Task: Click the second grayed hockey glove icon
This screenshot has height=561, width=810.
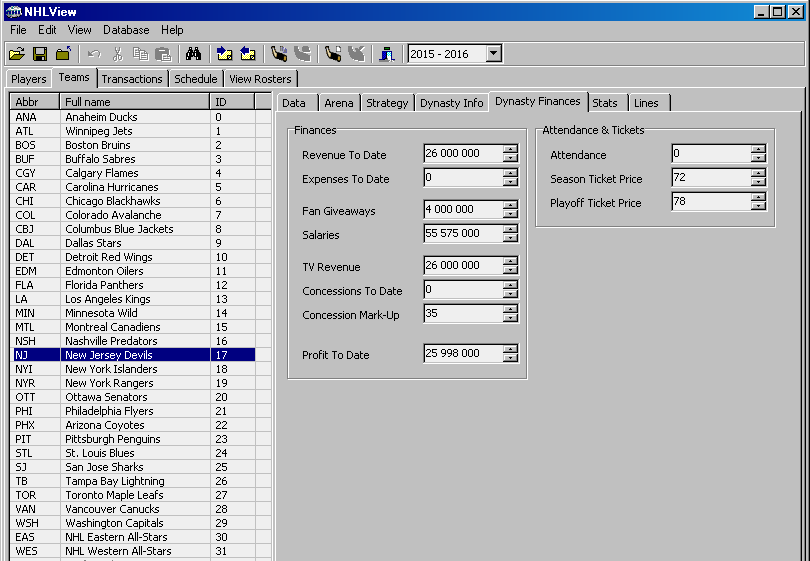Action: pyautogui.click(x=302, y=54)
